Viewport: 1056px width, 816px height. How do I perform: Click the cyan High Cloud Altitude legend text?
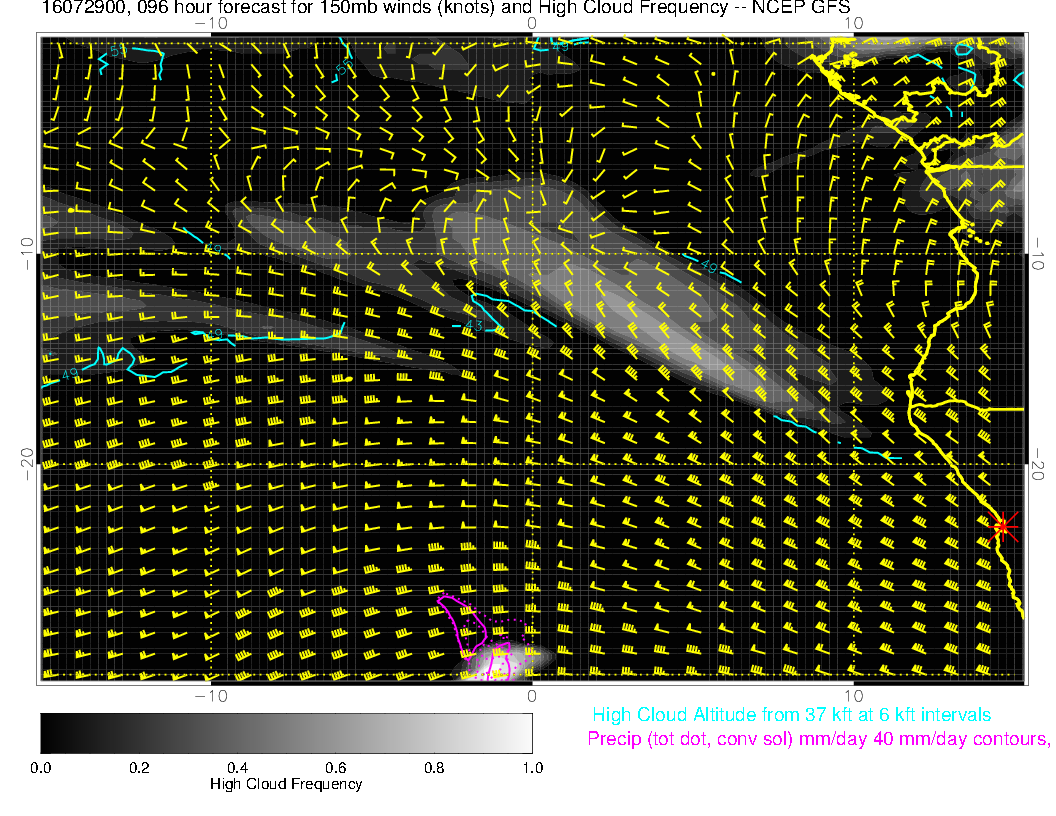tap(791, 715)
